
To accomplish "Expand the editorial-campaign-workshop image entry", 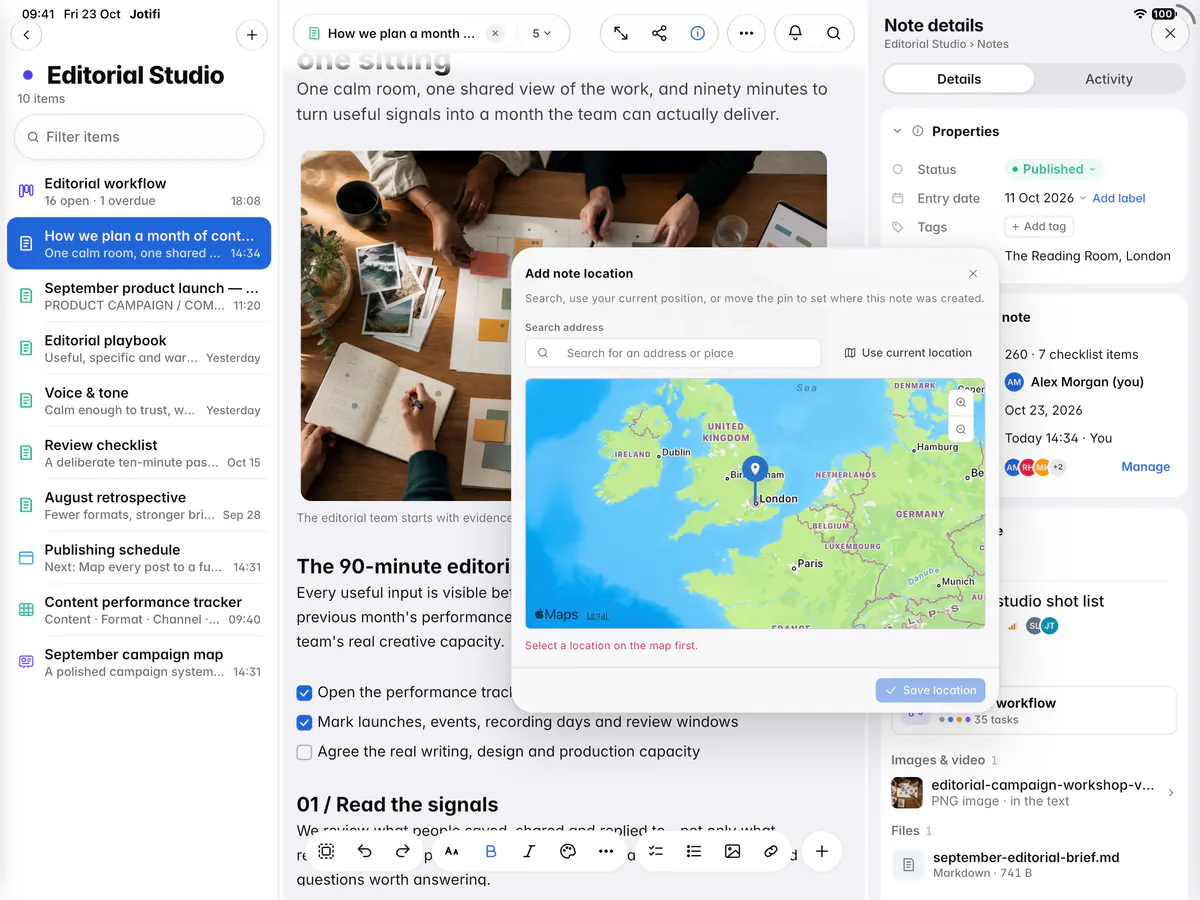I will 1171,792.
